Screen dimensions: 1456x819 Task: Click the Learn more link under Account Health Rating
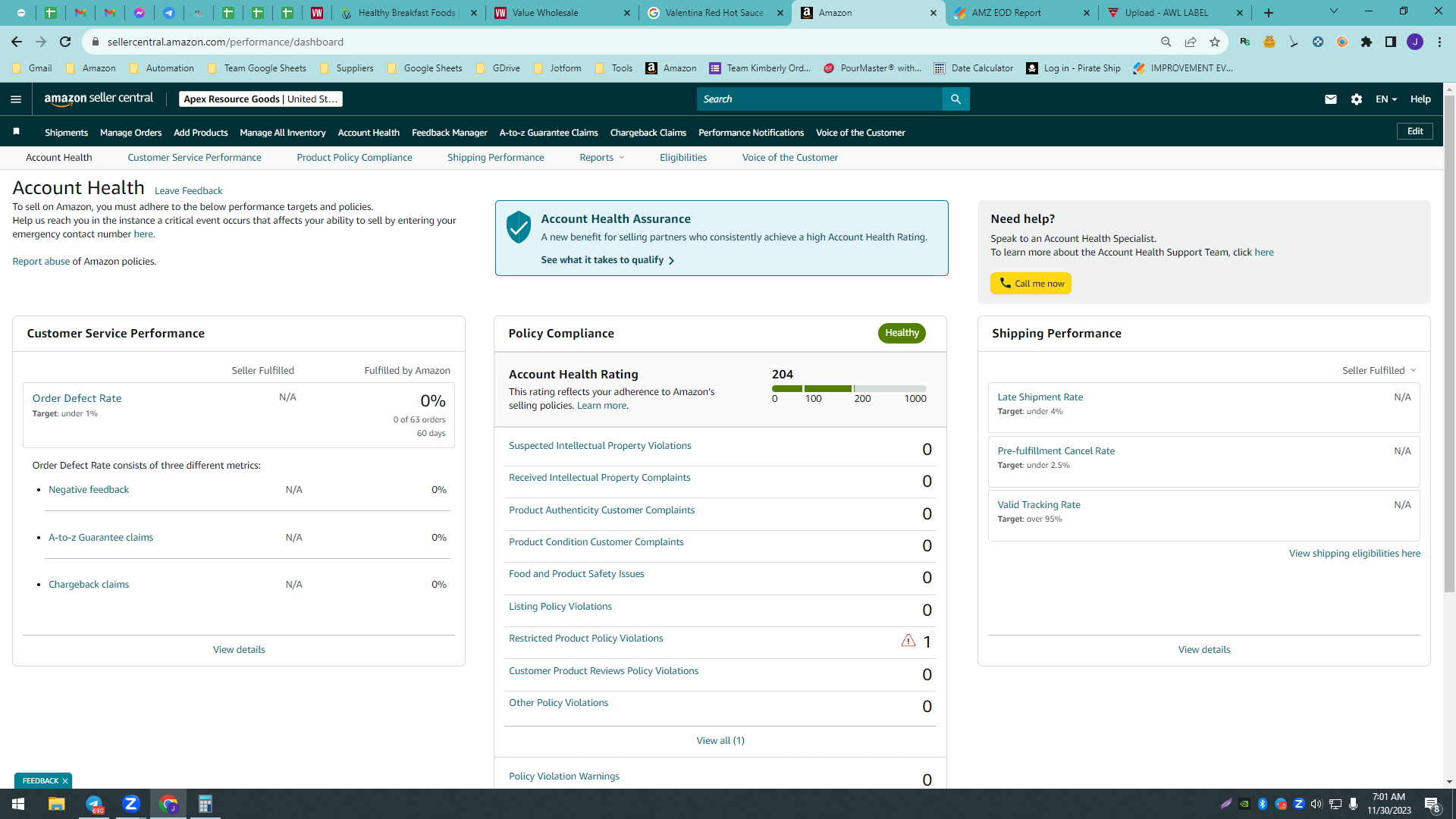[x=601, y=406]
